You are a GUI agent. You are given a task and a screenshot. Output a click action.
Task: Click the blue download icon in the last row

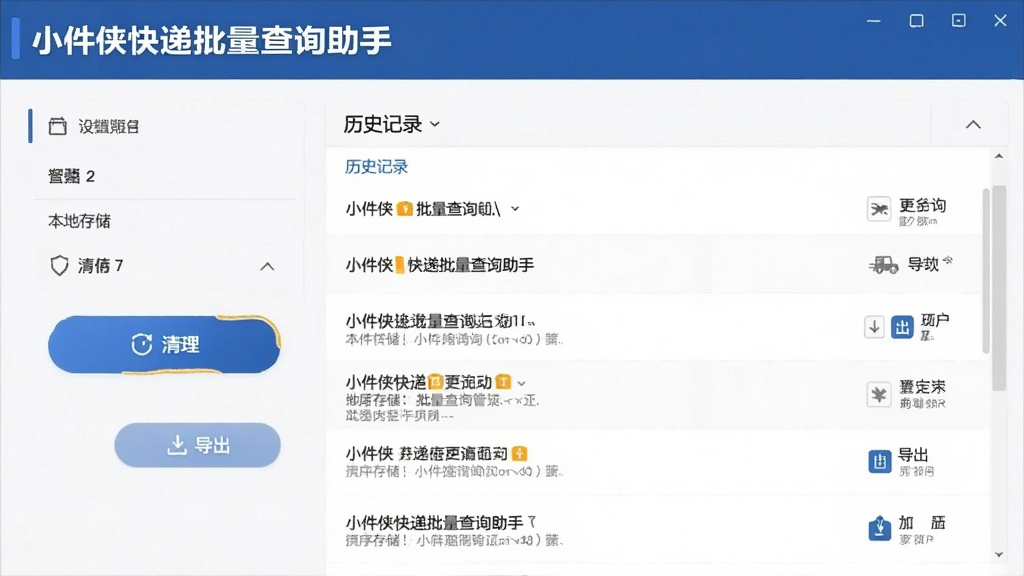[x=880, y=528]
